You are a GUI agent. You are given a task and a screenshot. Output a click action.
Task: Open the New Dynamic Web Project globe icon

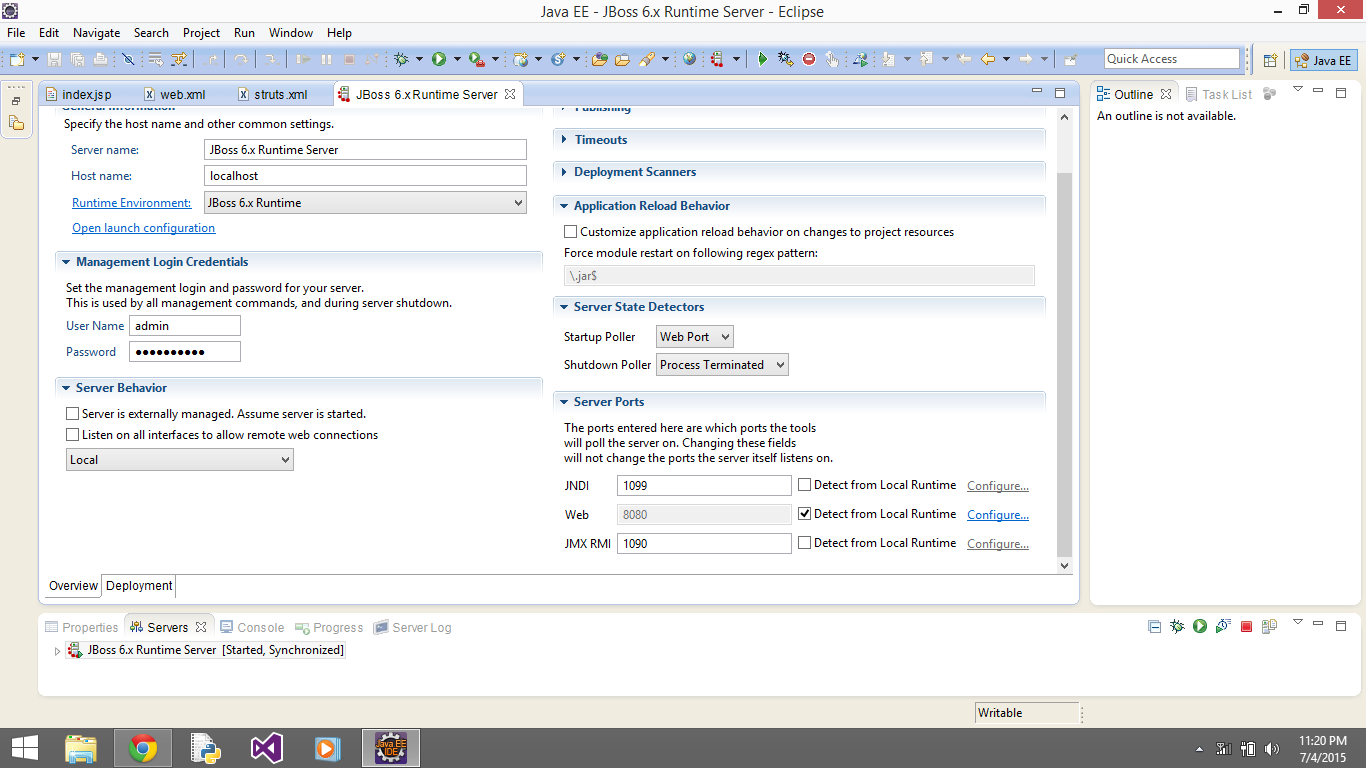(x=521, y=60)
